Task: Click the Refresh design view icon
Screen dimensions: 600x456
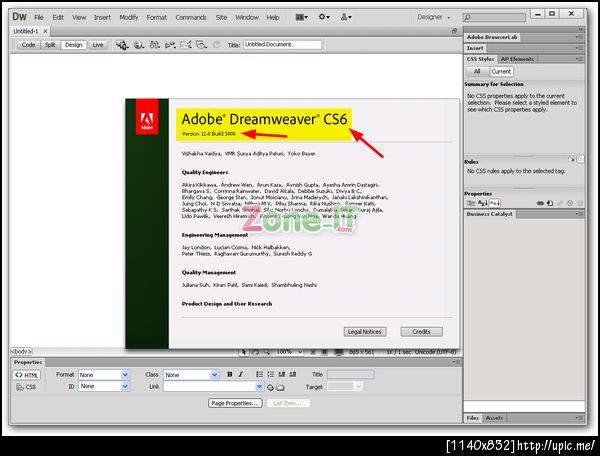Action: click(x=216, y=45)
